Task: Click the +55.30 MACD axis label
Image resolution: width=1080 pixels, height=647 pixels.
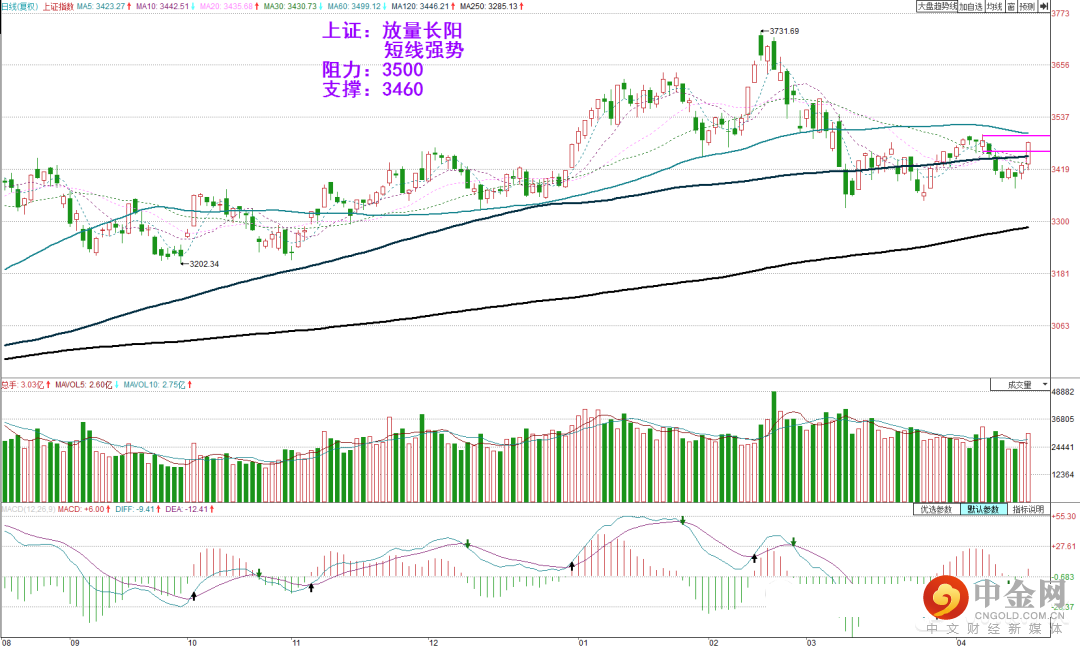Action: pyautogui.click(x=1064, y=516)
